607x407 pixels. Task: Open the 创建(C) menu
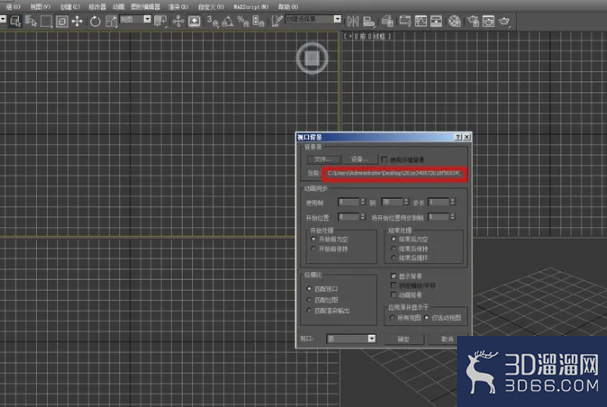(x=70, y=7)
